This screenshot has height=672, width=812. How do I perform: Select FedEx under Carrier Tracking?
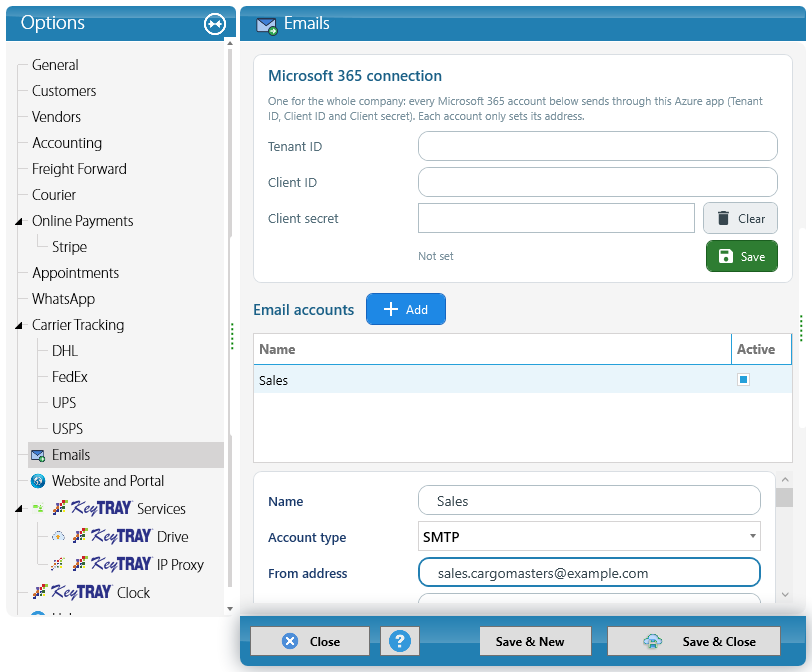coord(69,377)
